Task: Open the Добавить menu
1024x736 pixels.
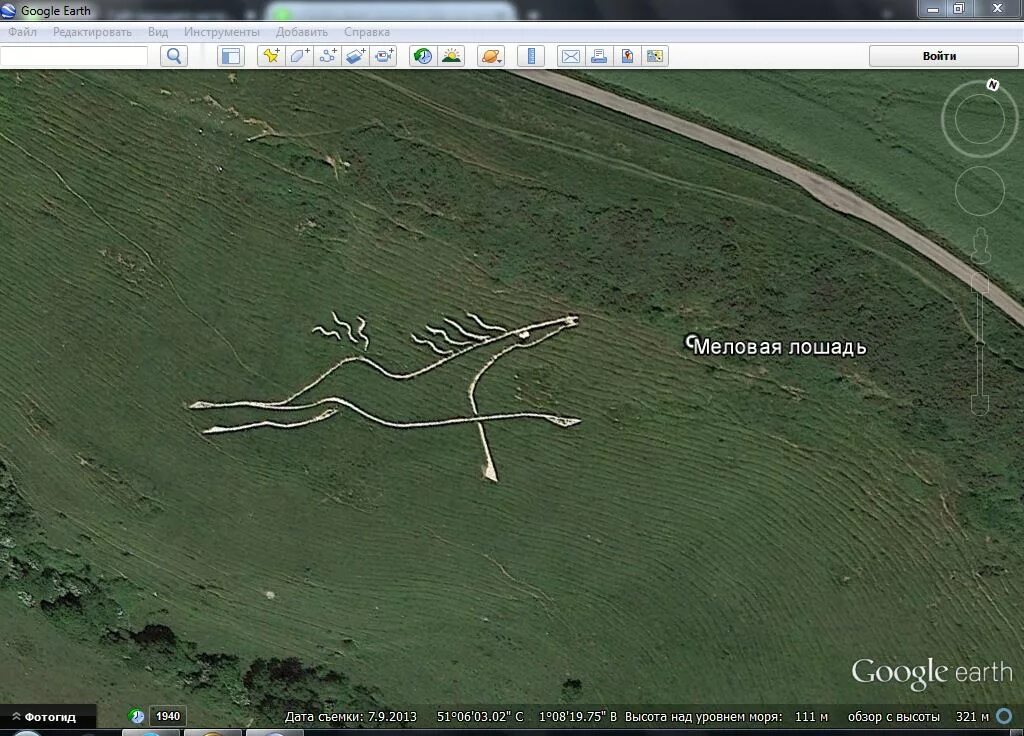Action: coord(302,31)
